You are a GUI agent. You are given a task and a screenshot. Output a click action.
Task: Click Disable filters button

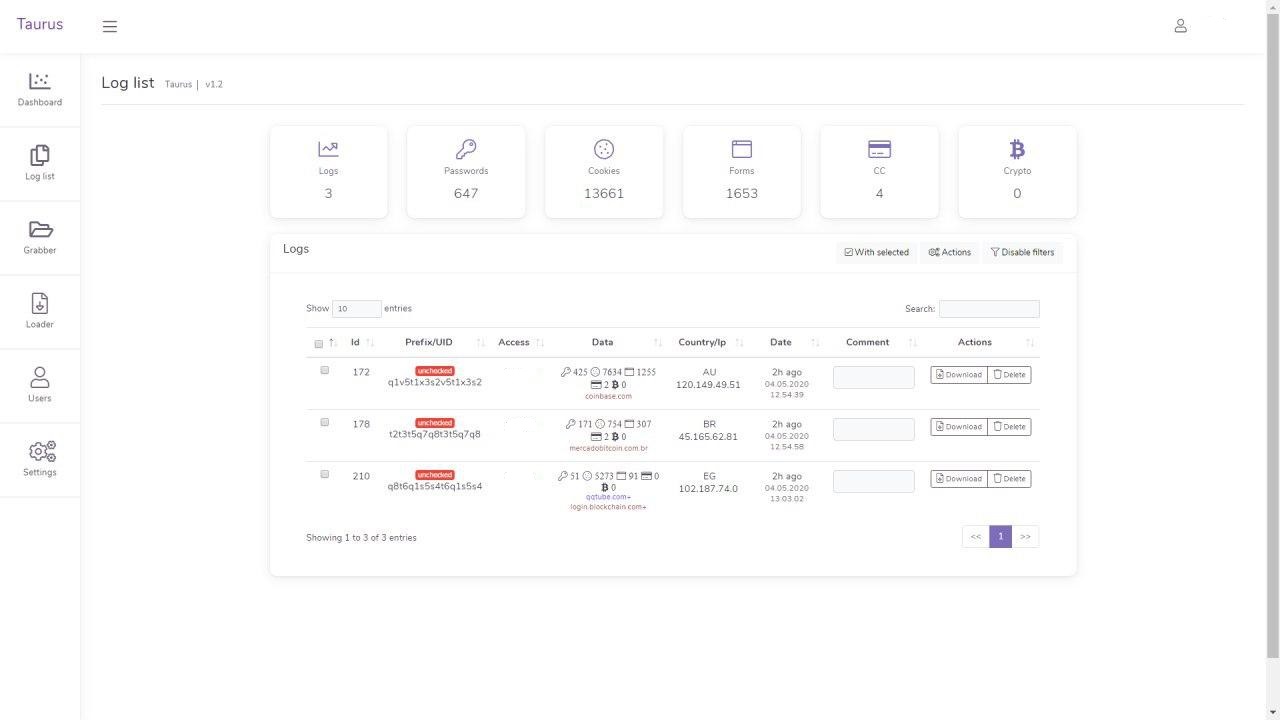(x=1022, y=252)
